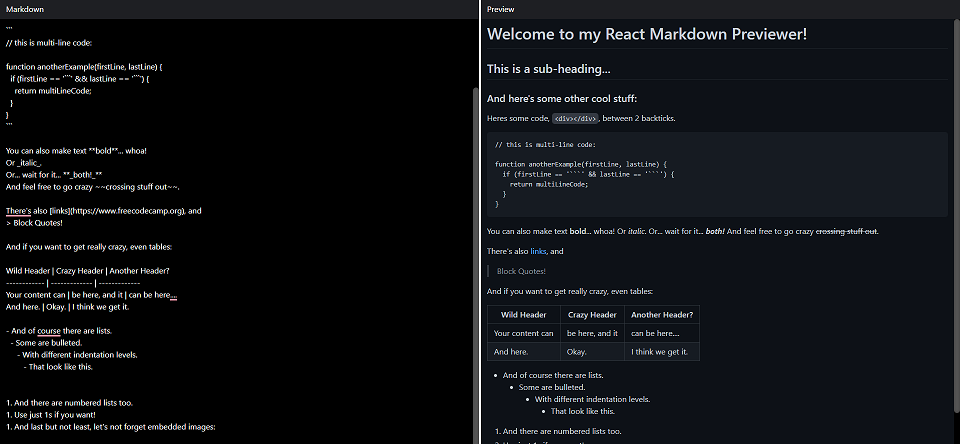Place cursor on "- And of course there are lists." line
Screen dimensions: 960x444
(x=59, y=331)
